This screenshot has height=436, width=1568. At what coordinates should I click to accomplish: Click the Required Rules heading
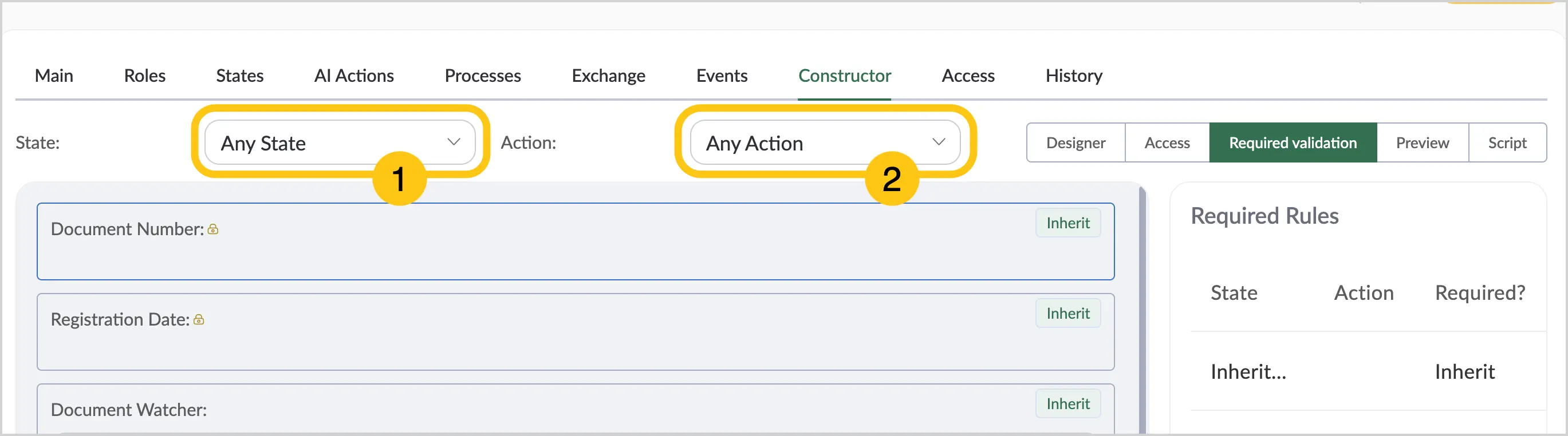[1265, 216]
